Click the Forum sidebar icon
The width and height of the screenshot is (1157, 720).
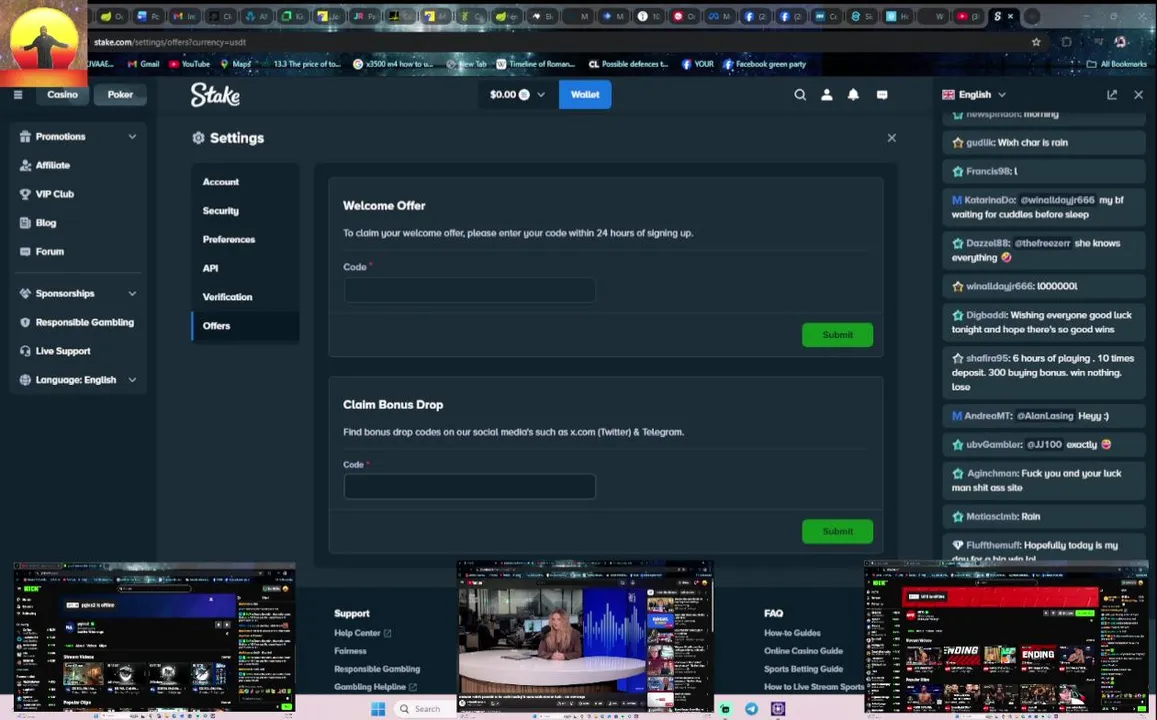[25, 252]
